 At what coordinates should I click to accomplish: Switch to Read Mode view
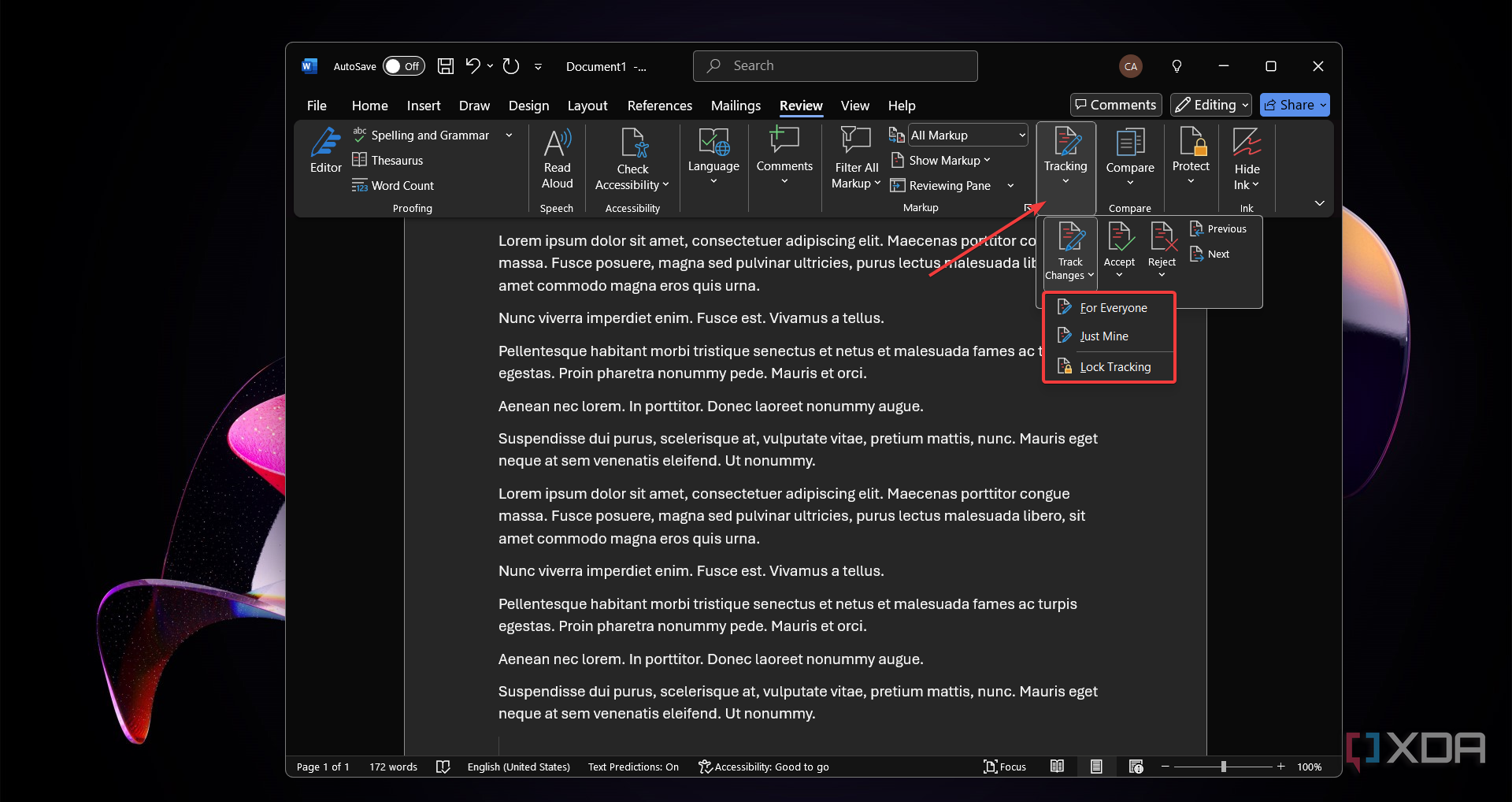click(x=1058, y=767)
